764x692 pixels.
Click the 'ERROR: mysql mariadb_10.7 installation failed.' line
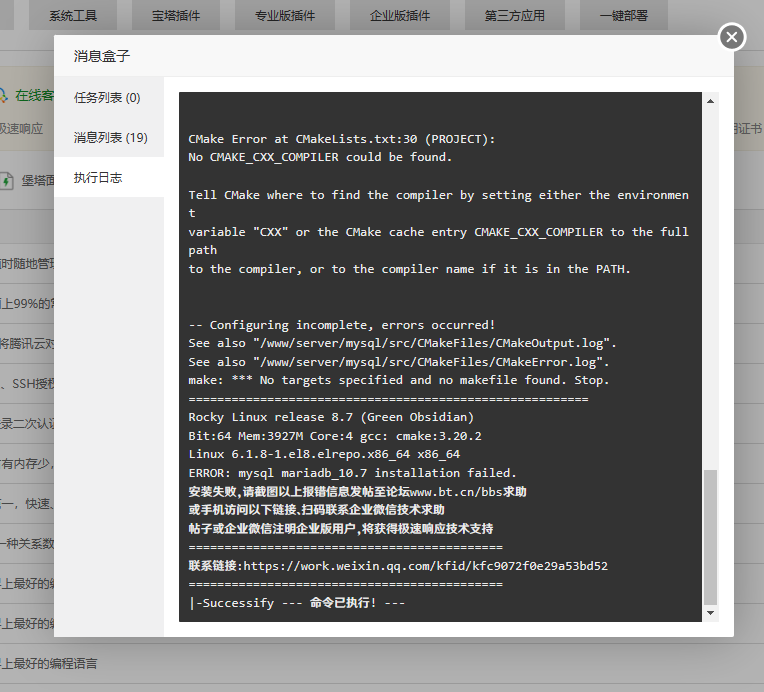352,473
